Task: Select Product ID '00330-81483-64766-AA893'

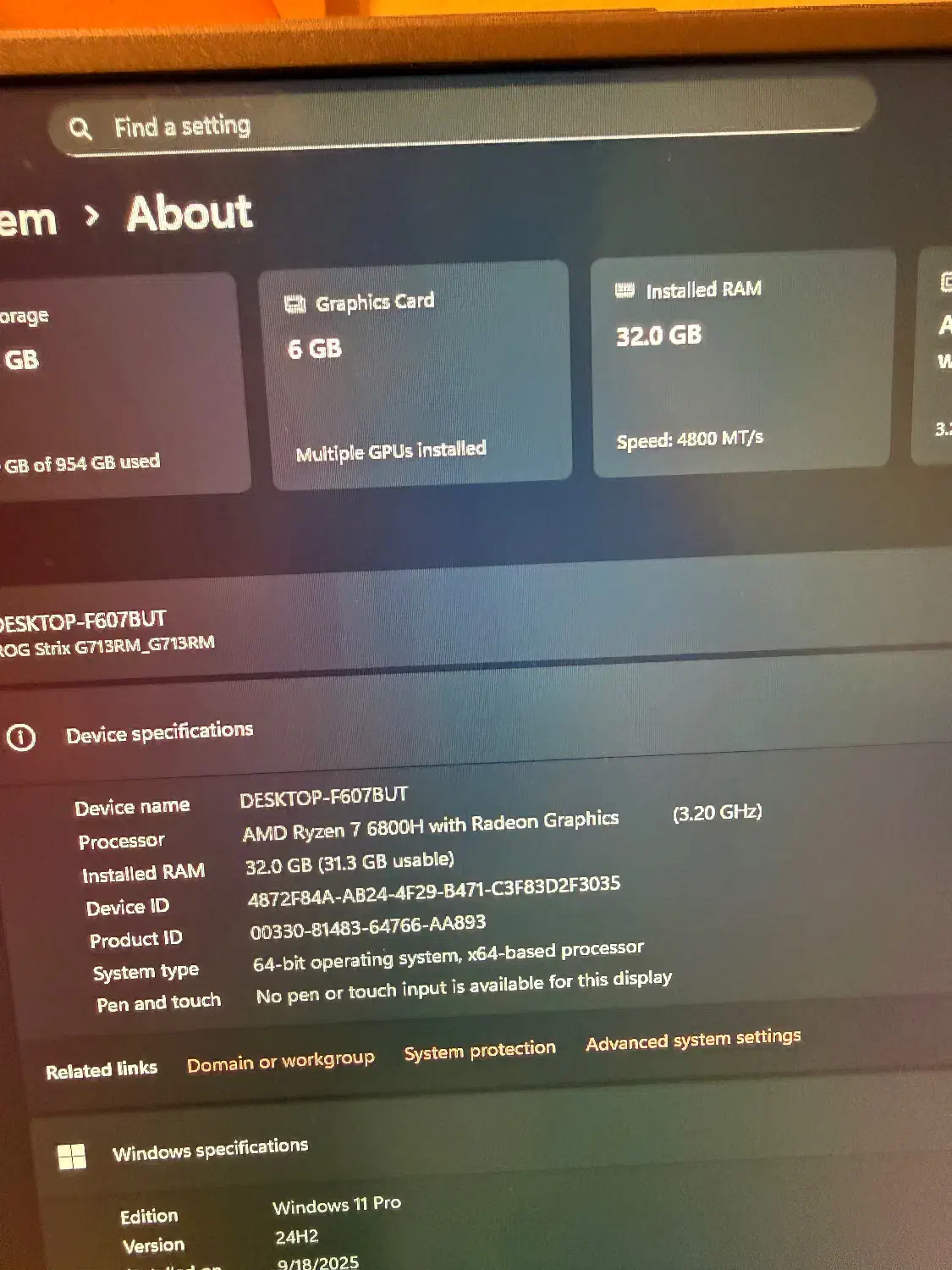Action: 368,926
